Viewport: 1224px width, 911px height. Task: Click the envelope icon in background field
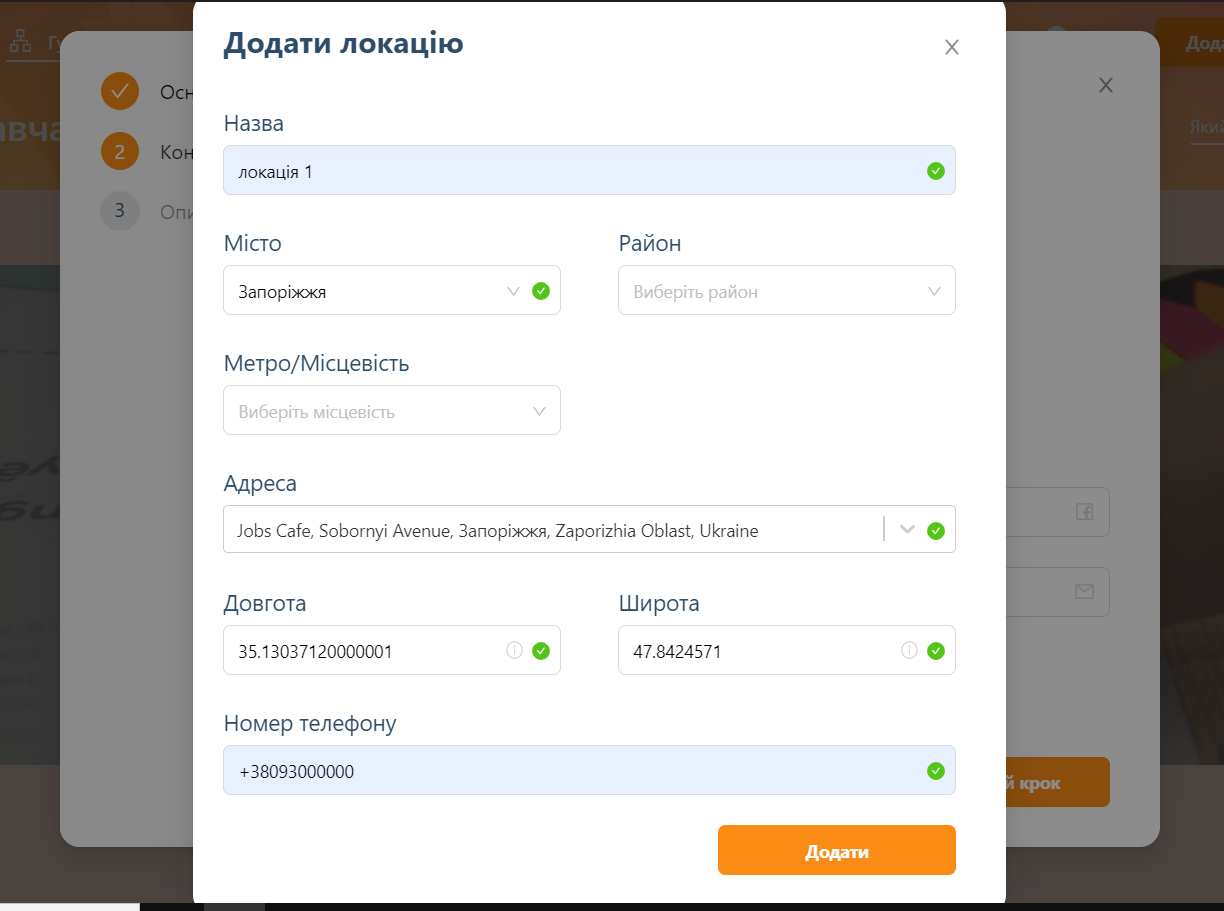click(x=1084, y=592)
